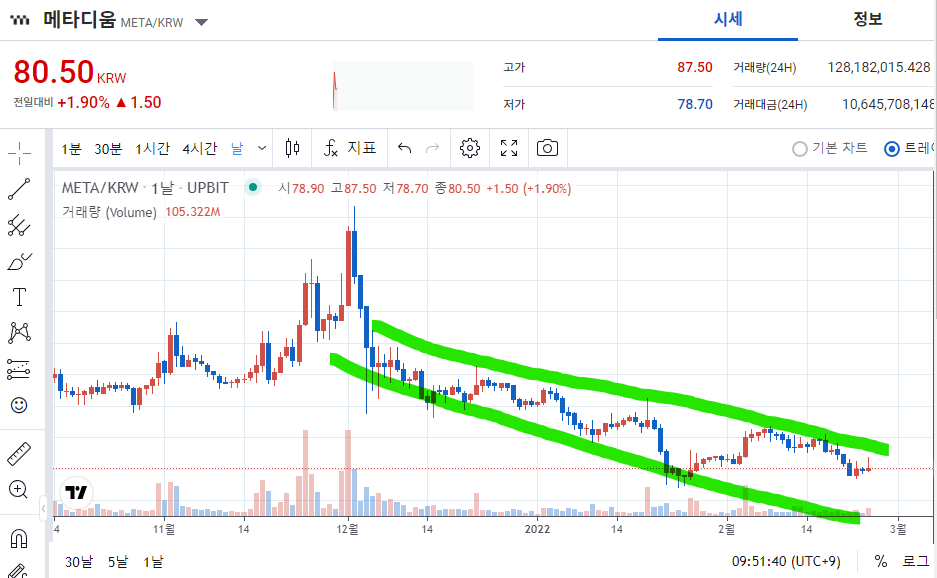Image resolution: width=937 pixels, height=578 pixels.
Task: Set interval to 1시간
Action: (x=152, y=148)
